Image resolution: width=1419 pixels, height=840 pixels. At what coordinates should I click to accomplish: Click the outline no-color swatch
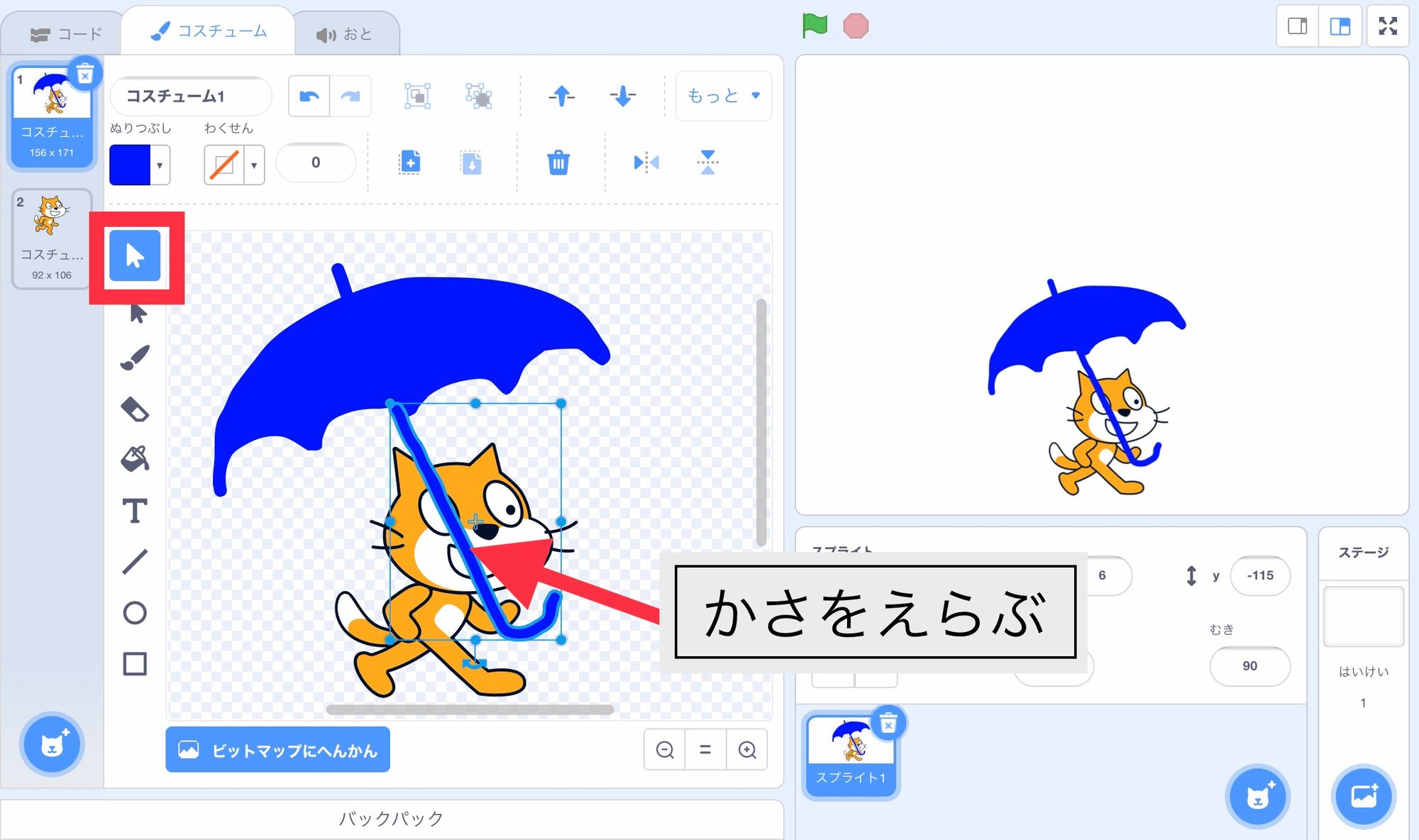[x=224, y=165]
